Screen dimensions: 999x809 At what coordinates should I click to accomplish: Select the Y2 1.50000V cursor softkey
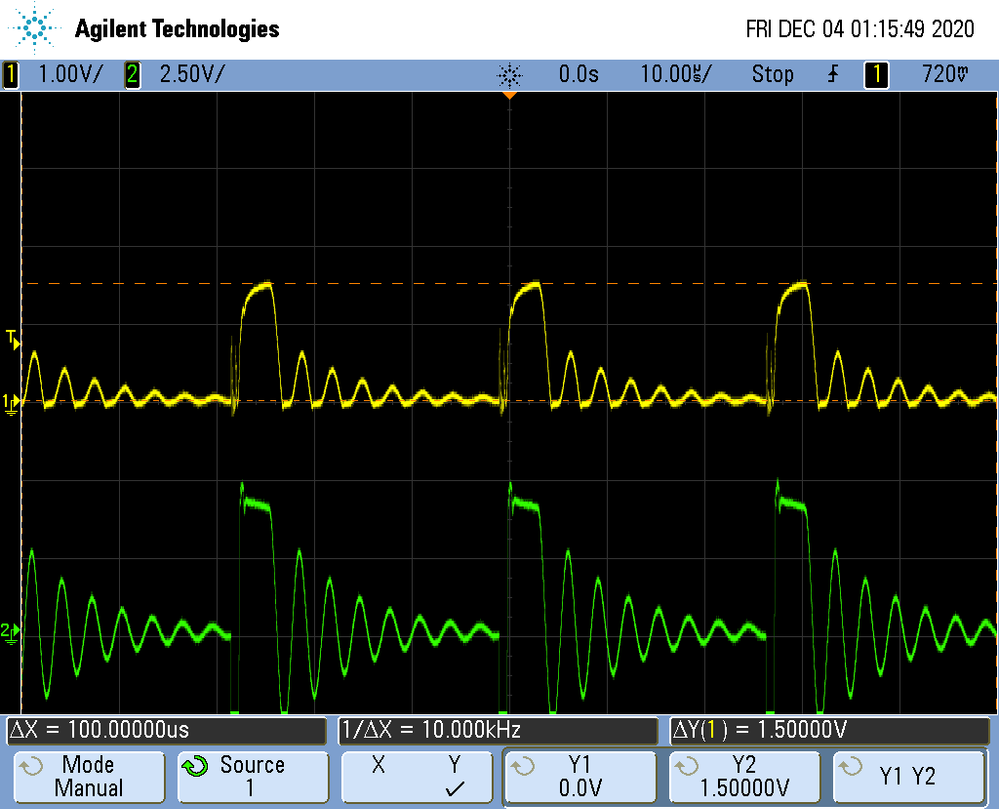(745, 776)
